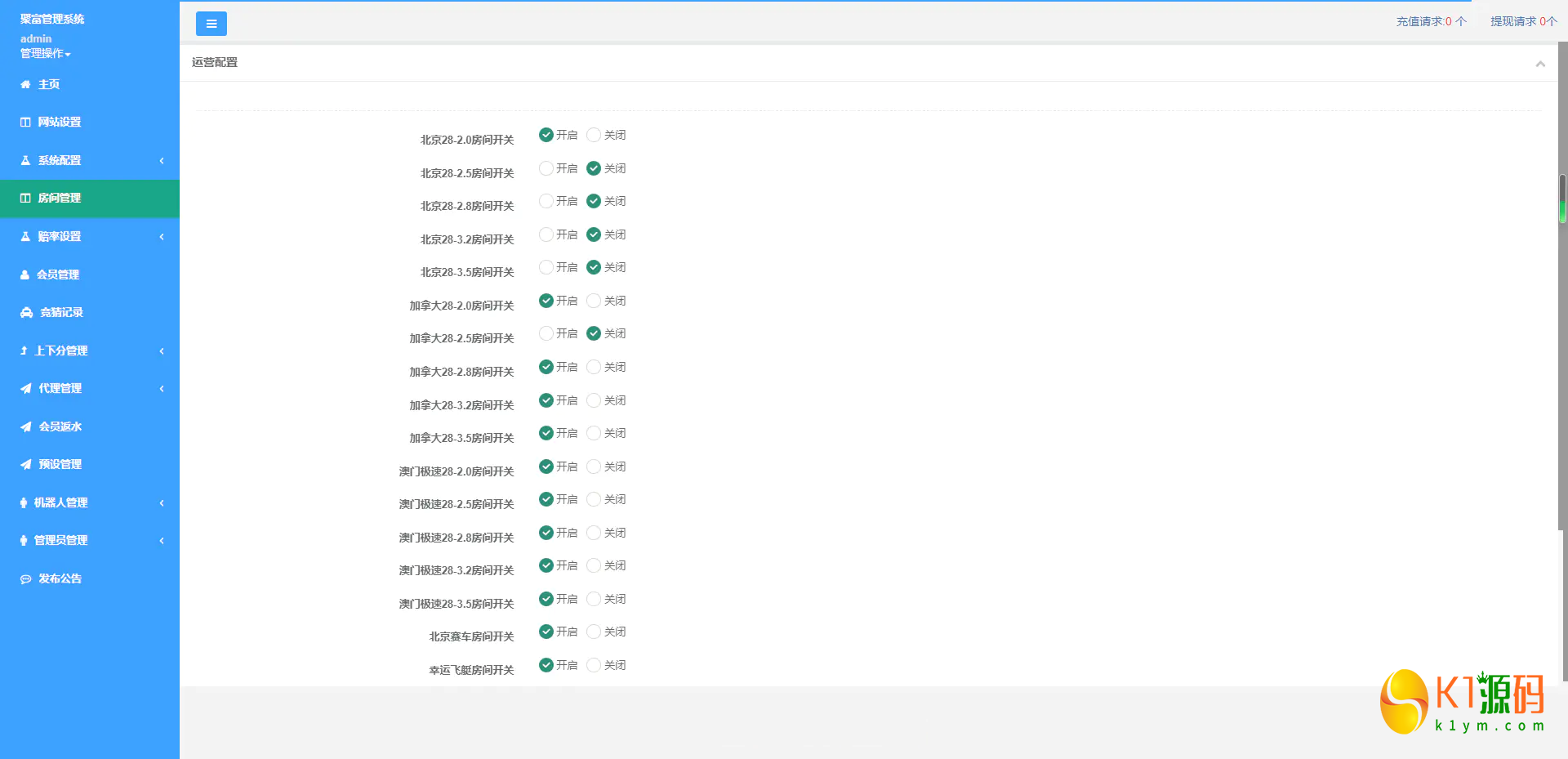Expand the 赔率设置 submenu arrow

(162, 236)
